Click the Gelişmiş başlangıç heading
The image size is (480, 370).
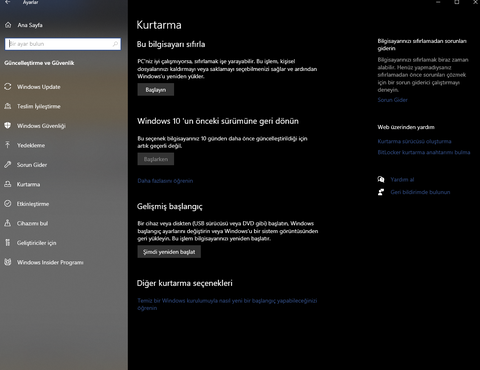tap(170, 207)
